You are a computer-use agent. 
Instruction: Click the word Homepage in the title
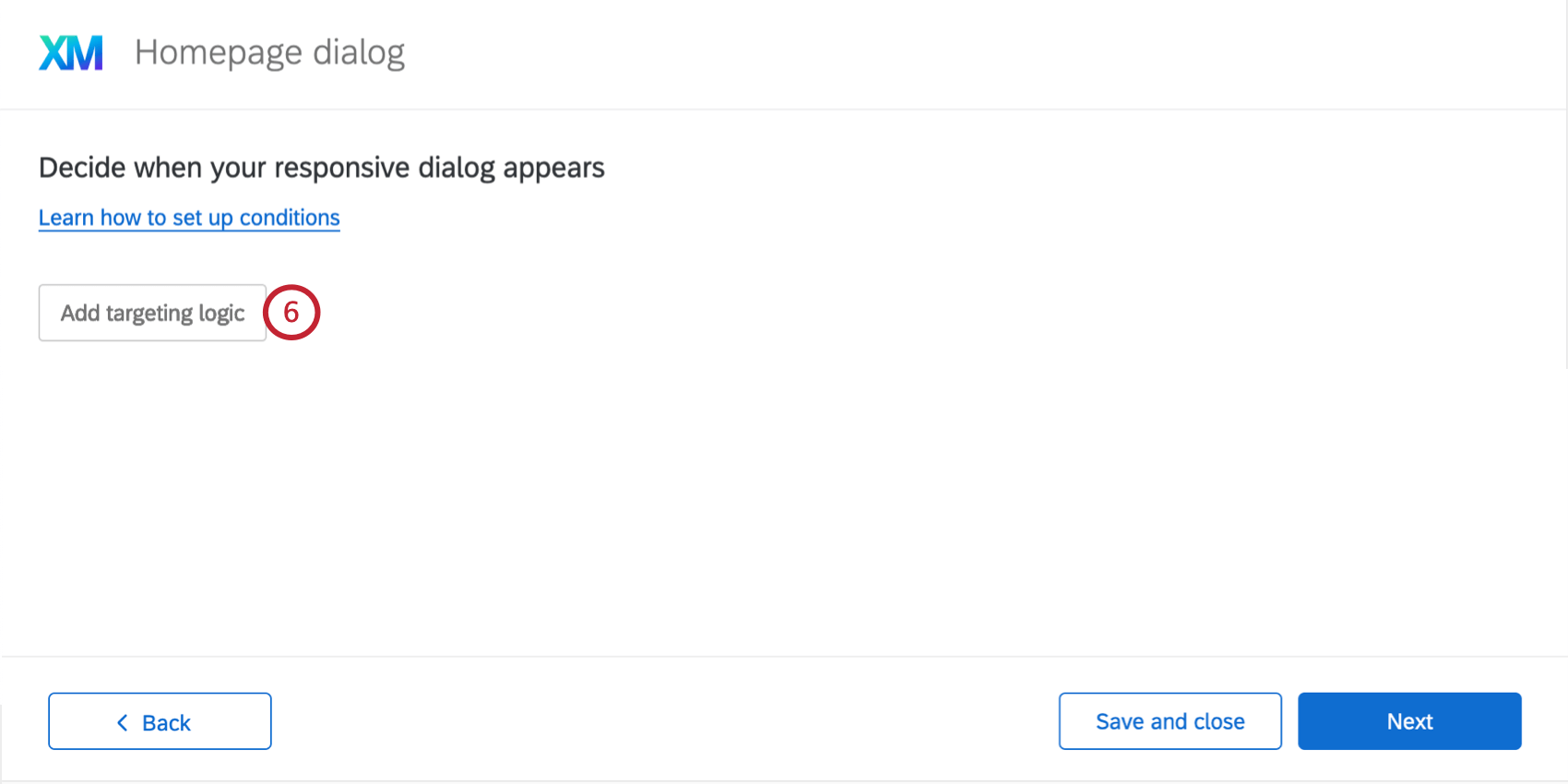tap(219, 53)
